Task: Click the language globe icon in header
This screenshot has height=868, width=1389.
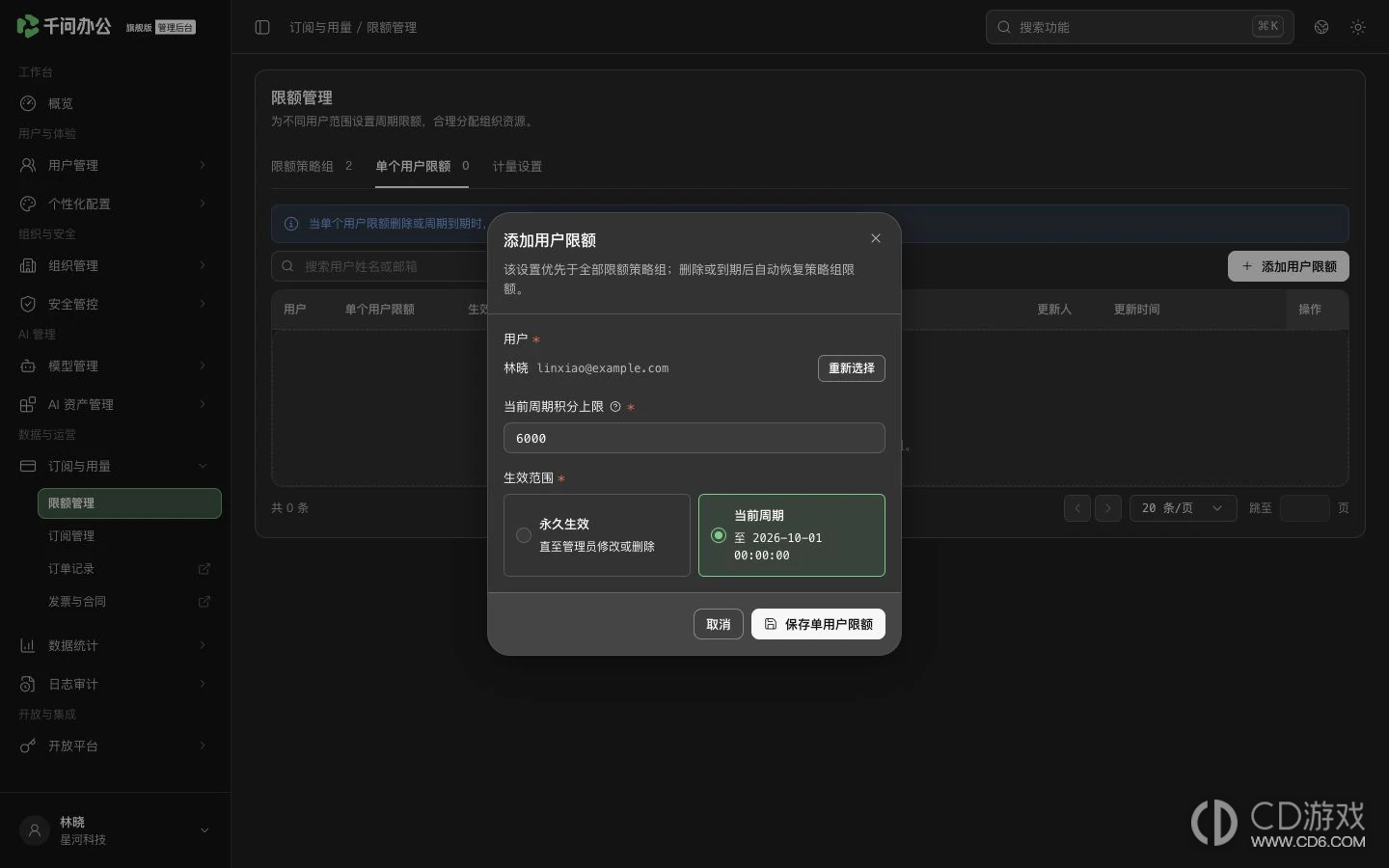Action: [x=1321, y=27]
